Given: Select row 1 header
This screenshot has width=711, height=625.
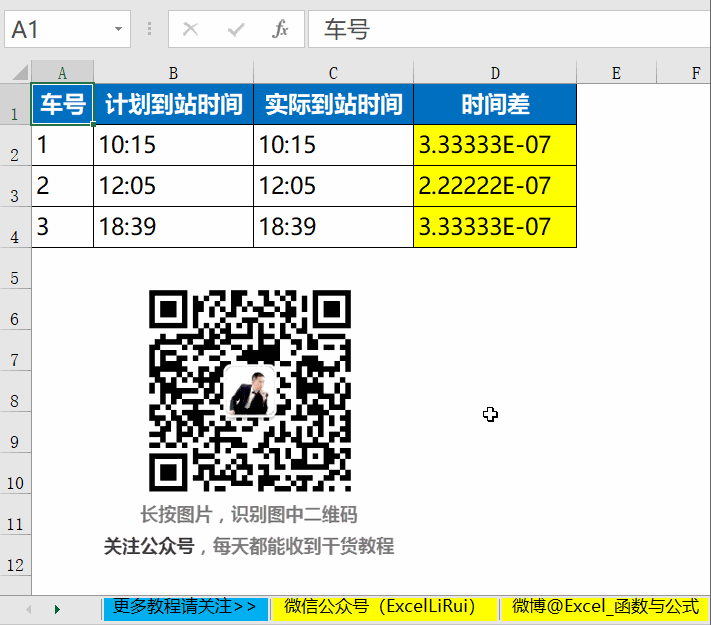Looking at the screenshot, I should (x=15, y=104).
